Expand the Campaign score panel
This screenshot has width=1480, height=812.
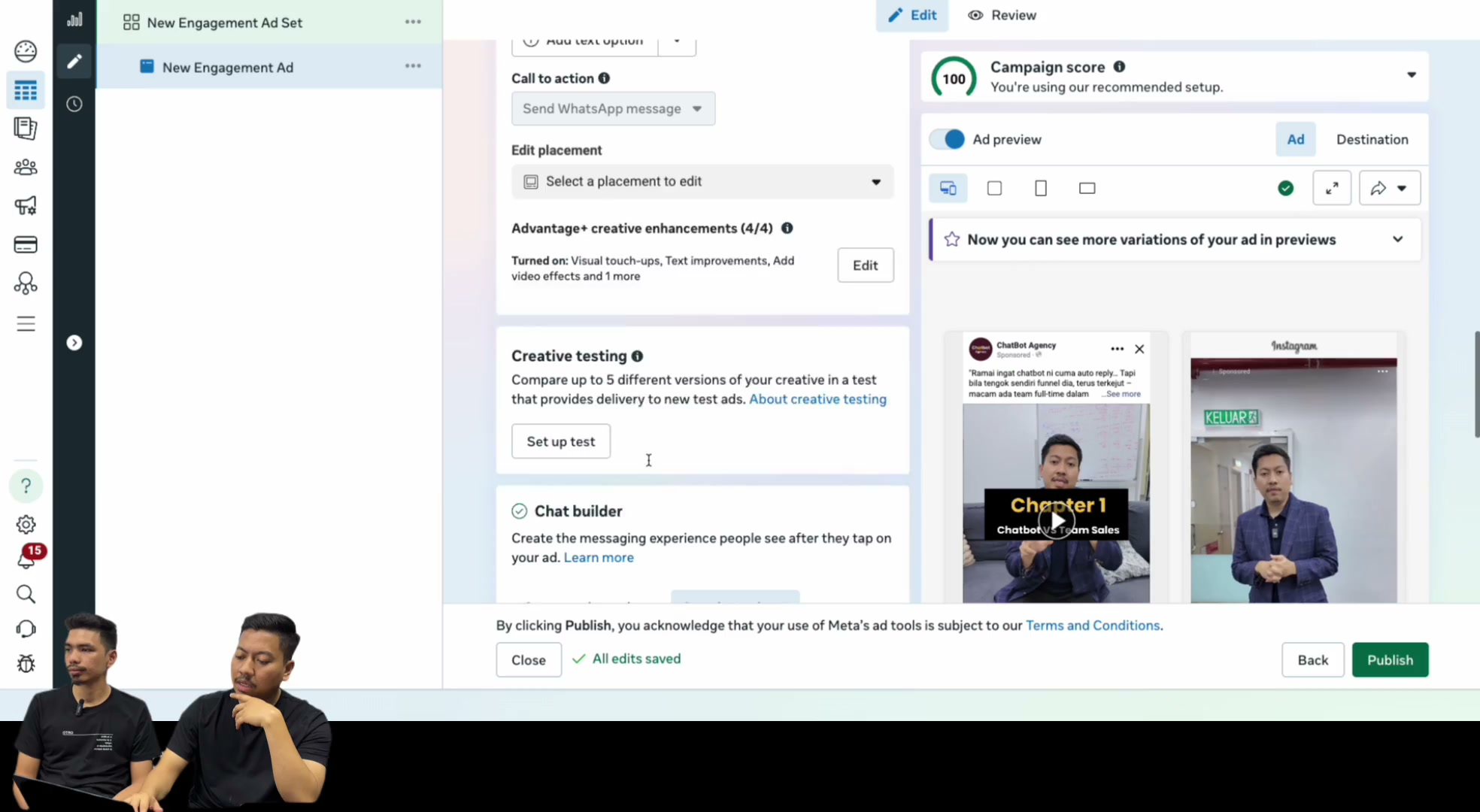(1412, 75)
